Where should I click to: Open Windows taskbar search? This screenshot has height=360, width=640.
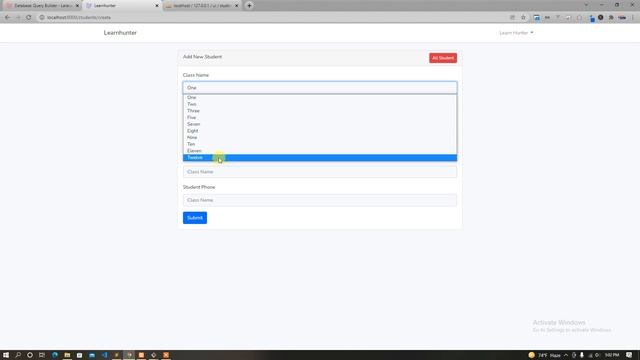(x=18, y=355)
